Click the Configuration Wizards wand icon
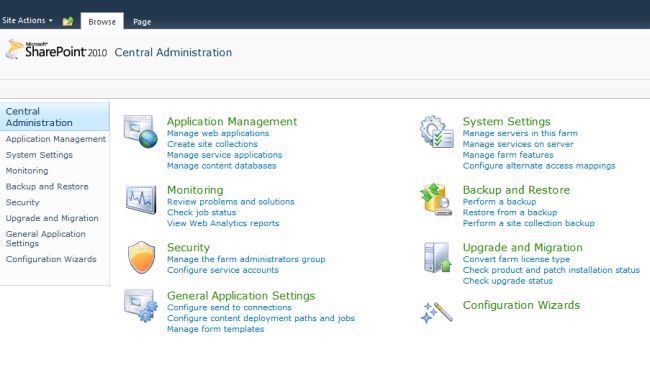This screenshot has width=650, height=365. [x=437, y=312]
